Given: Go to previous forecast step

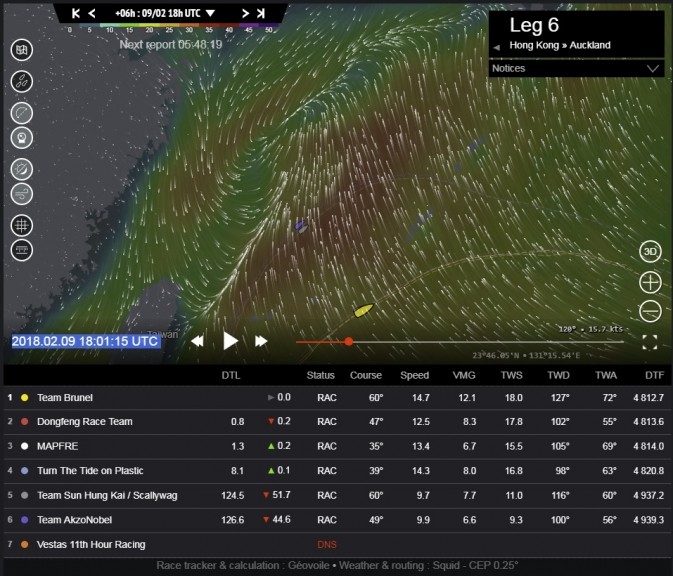Looking at the screenshot, I should tap(92, 13).
